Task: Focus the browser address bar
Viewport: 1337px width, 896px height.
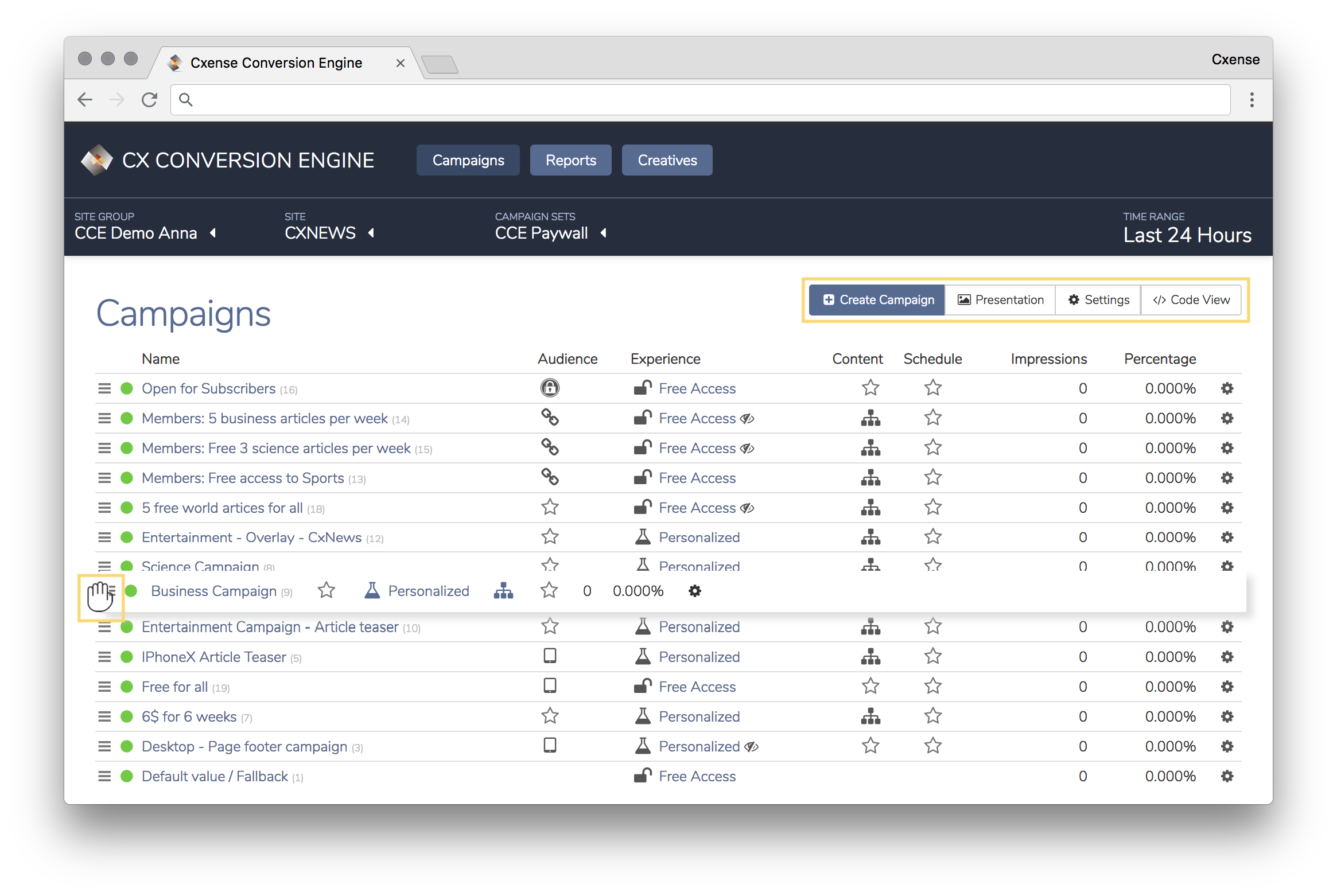Action: 700,100
